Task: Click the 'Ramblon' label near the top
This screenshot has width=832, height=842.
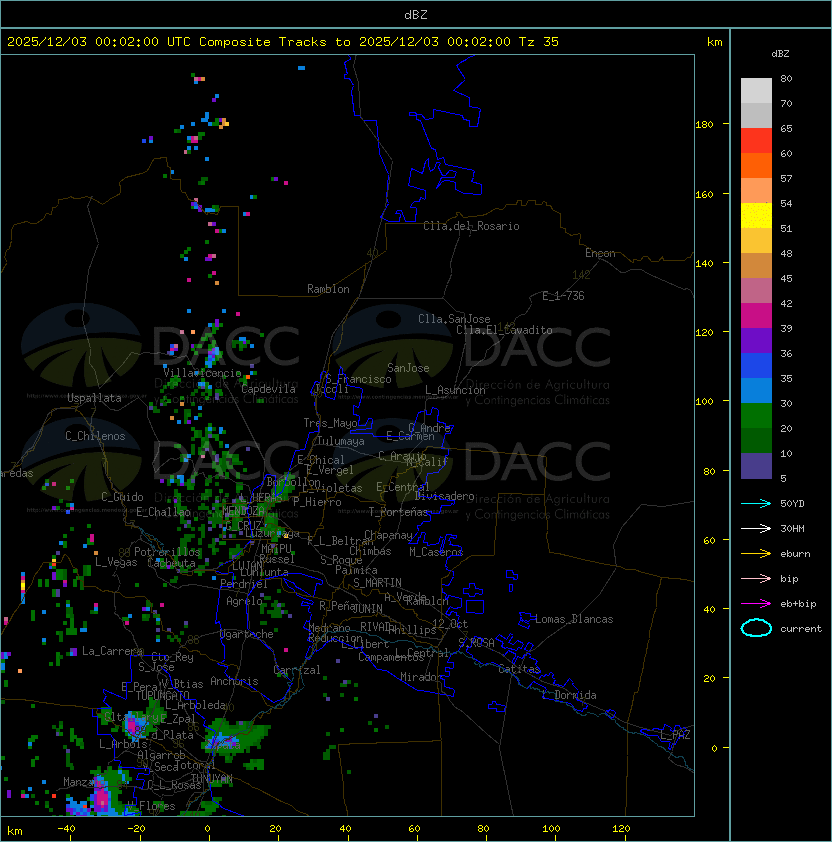Action: tap(328, 289)
